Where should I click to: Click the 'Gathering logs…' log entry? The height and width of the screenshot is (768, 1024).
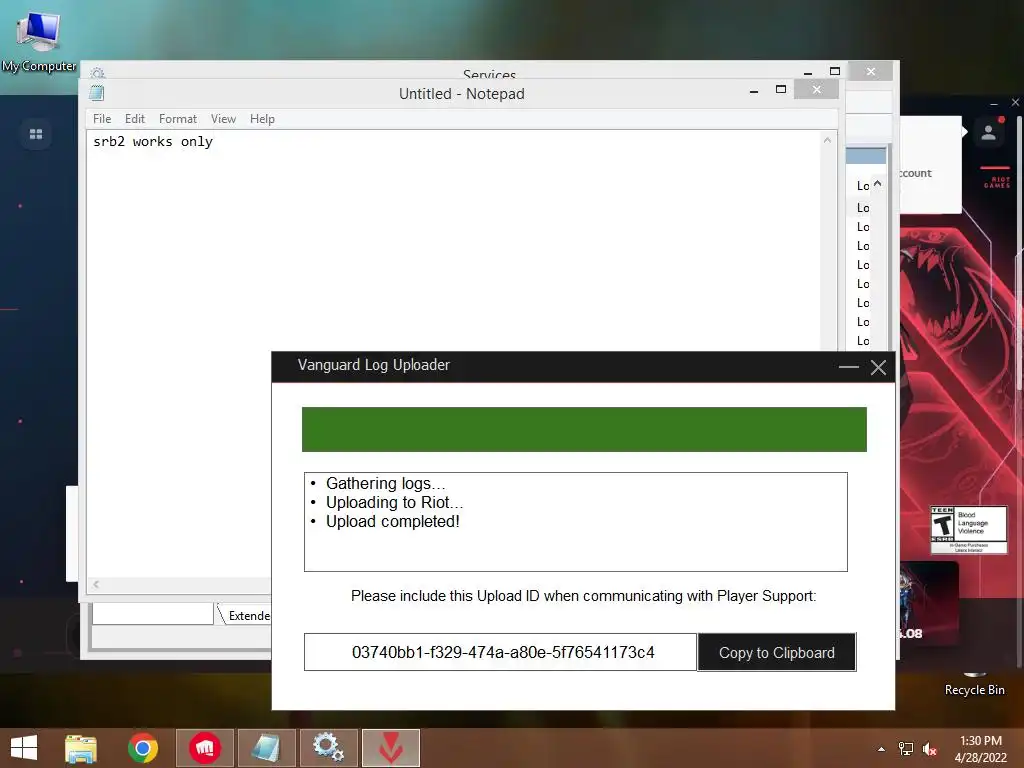pyautogui.click(x=385, y=483)
